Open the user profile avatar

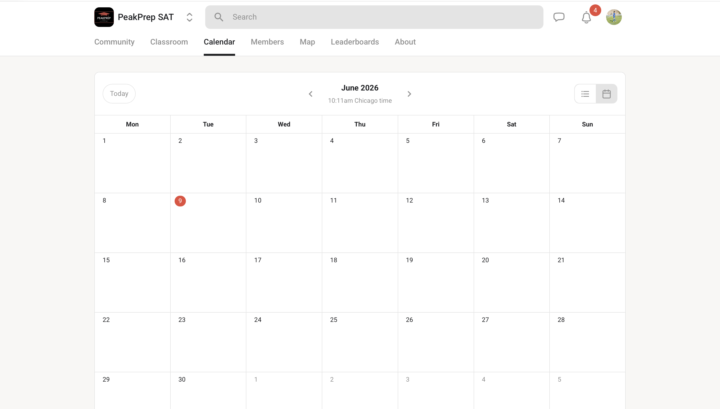tap(614, 17)
